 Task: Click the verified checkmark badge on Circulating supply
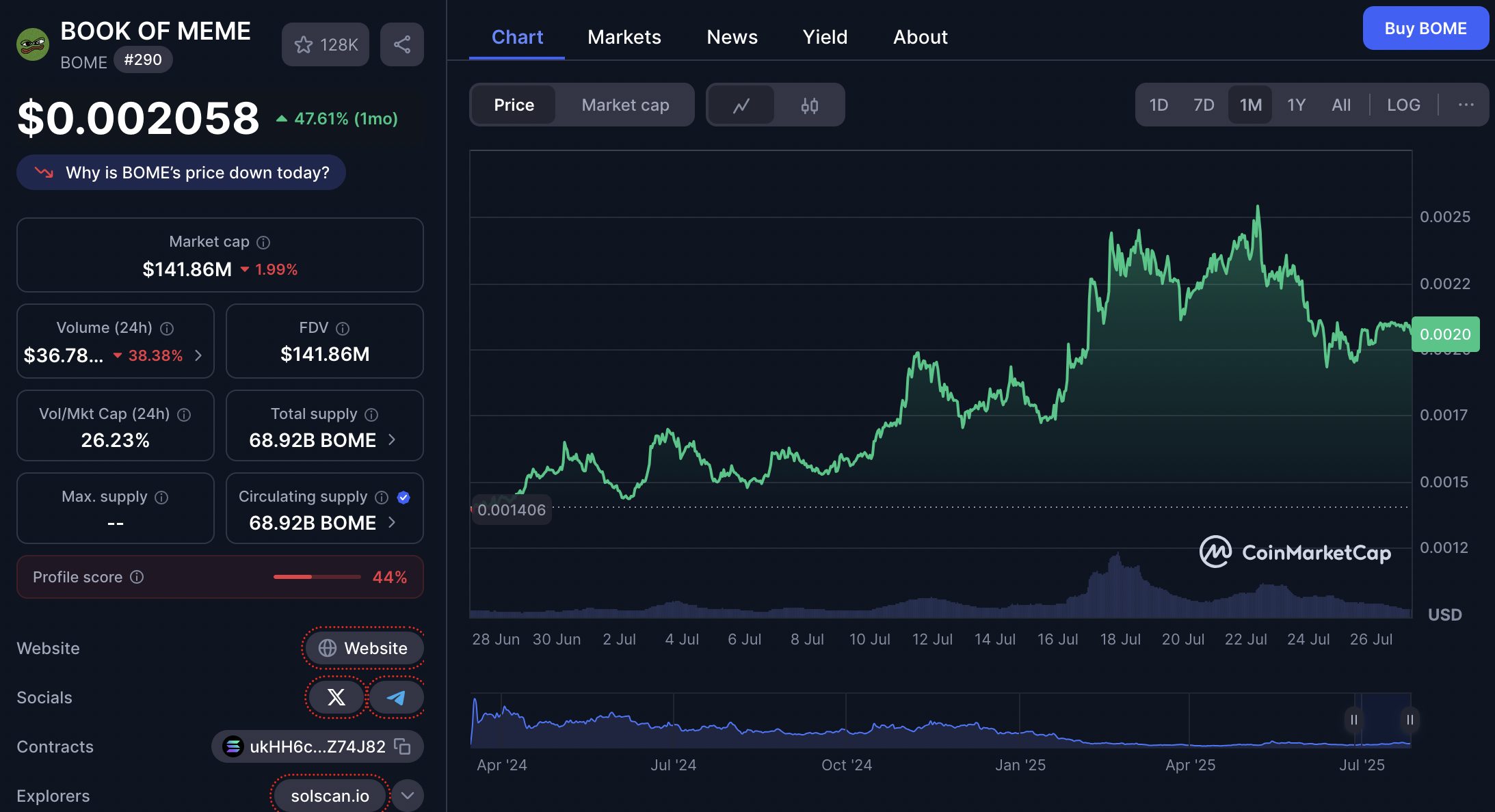(403, 498)
